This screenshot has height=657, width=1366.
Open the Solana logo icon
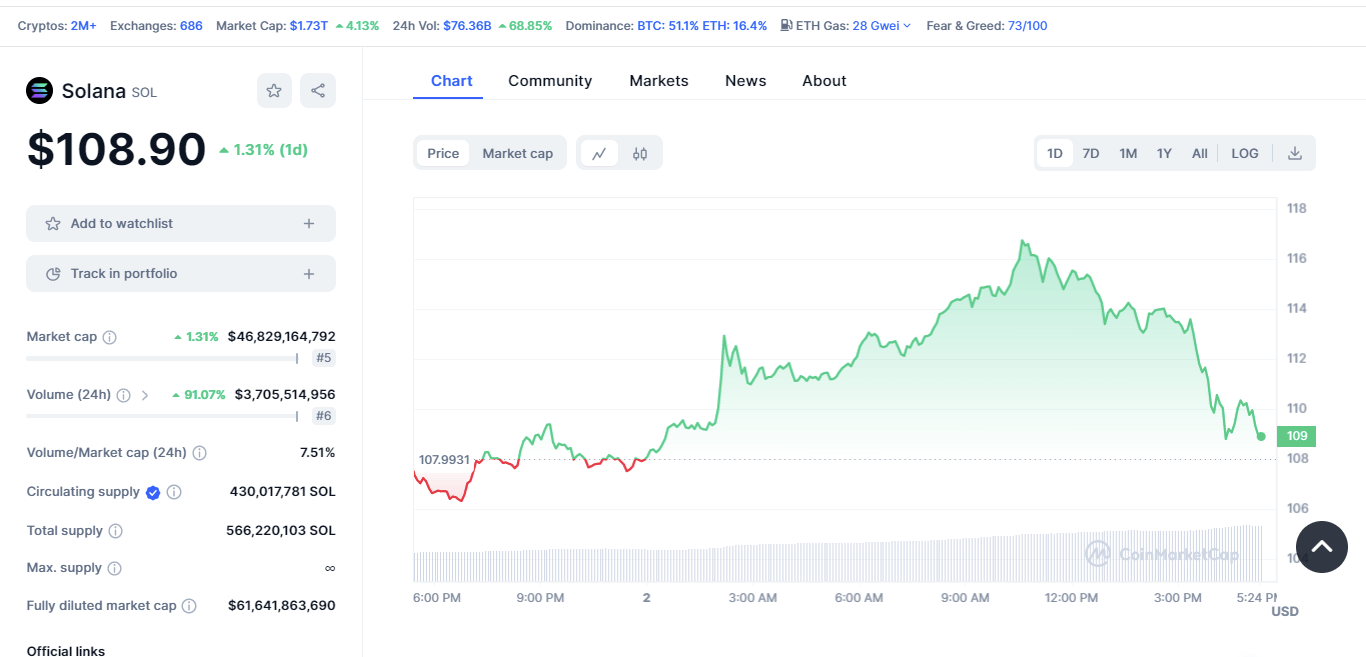40,91
